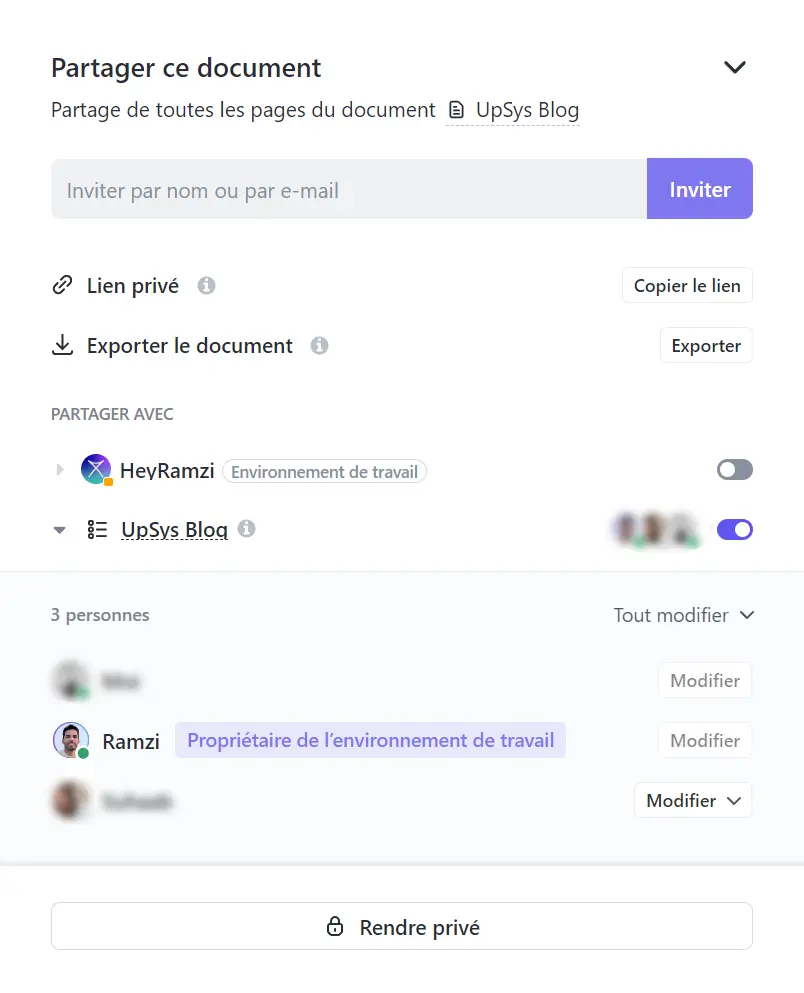
Task: Click the list icon beside UpSys Blog
Action: click(97, 529)
